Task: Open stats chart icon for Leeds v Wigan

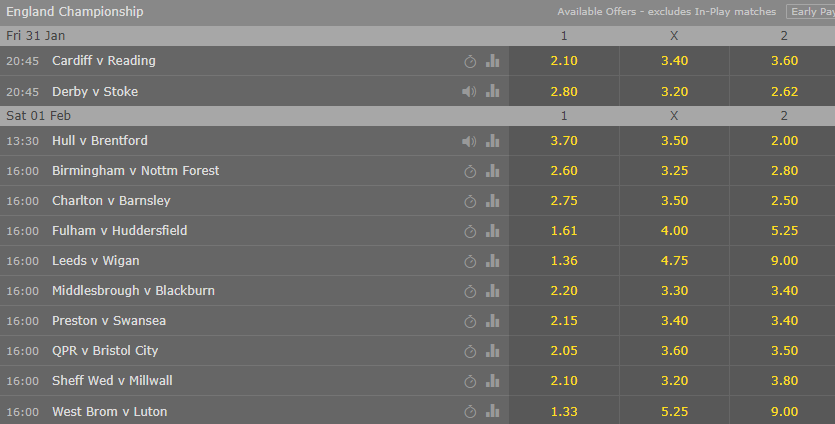Action: (x=493, y=260)
